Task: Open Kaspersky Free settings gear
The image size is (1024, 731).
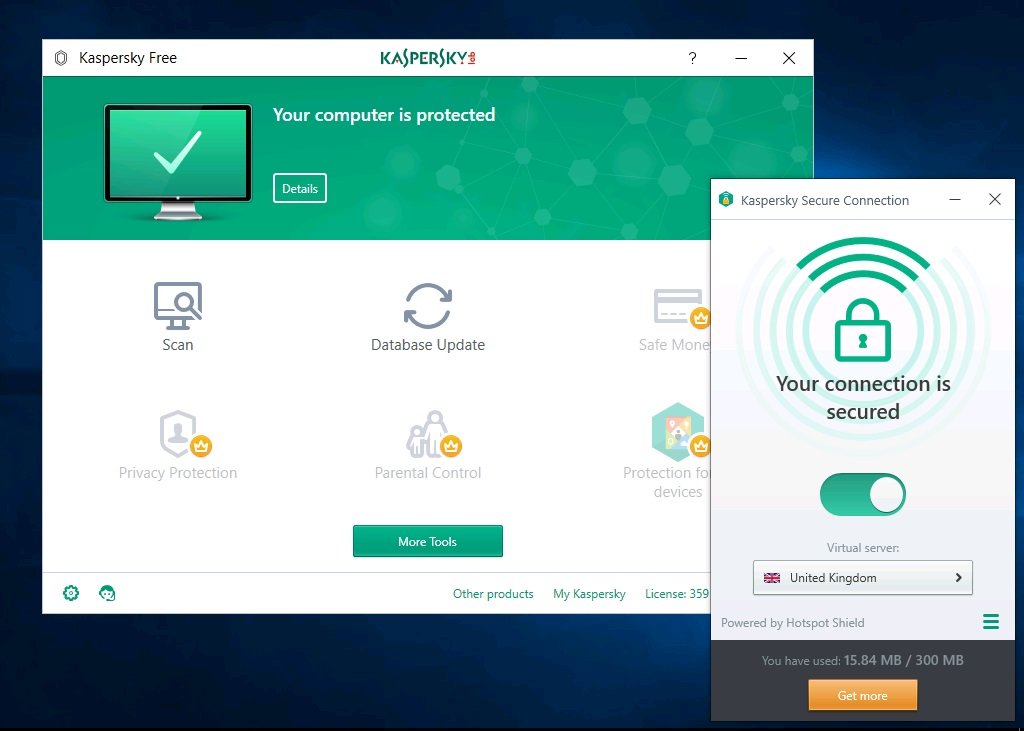Action: tap(71, 593)
